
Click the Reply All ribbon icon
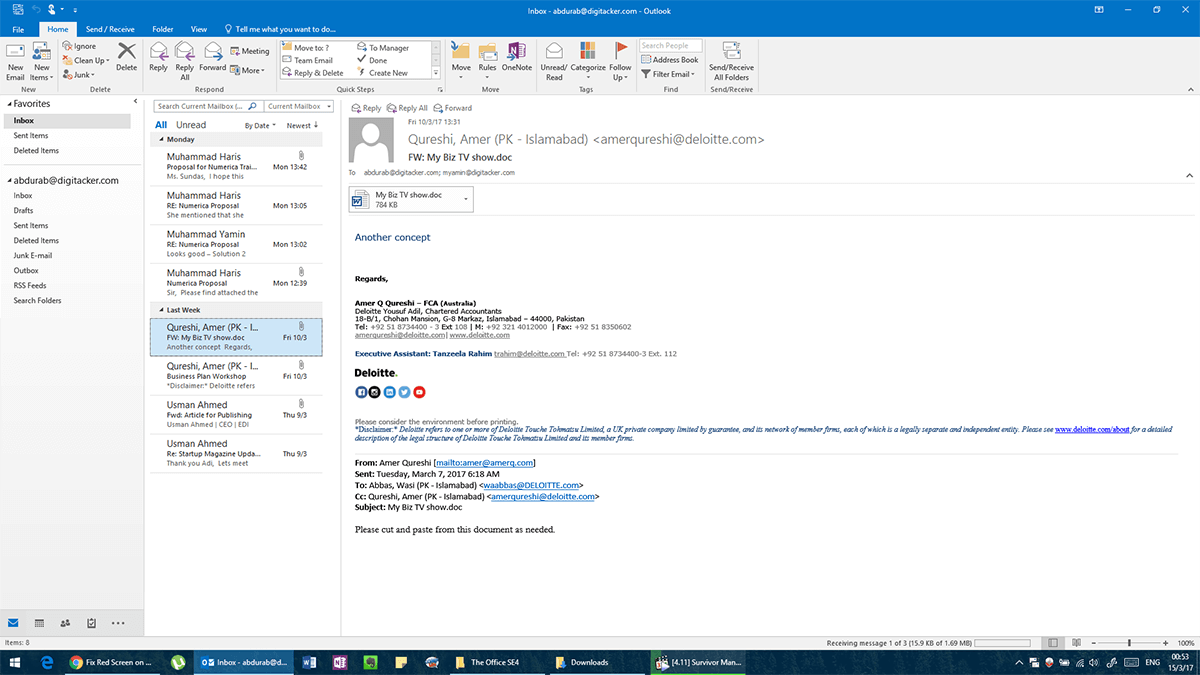coord(185,60)
